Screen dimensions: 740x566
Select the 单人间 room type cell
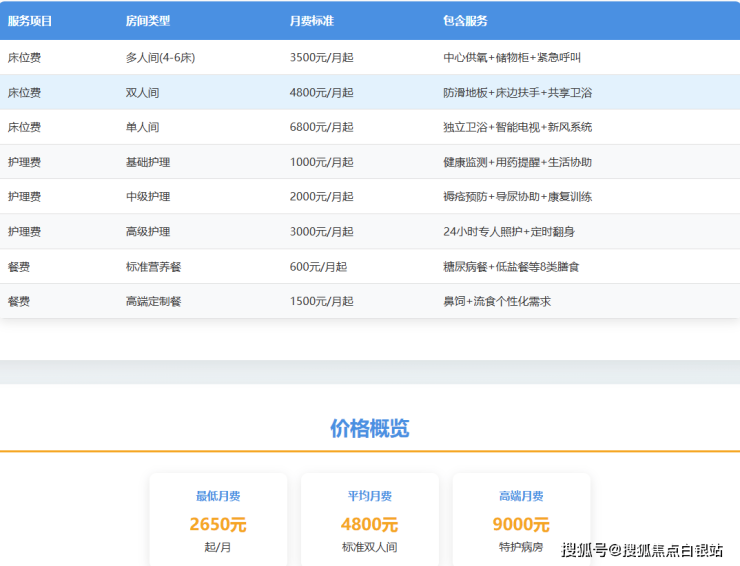click(142, 128)
